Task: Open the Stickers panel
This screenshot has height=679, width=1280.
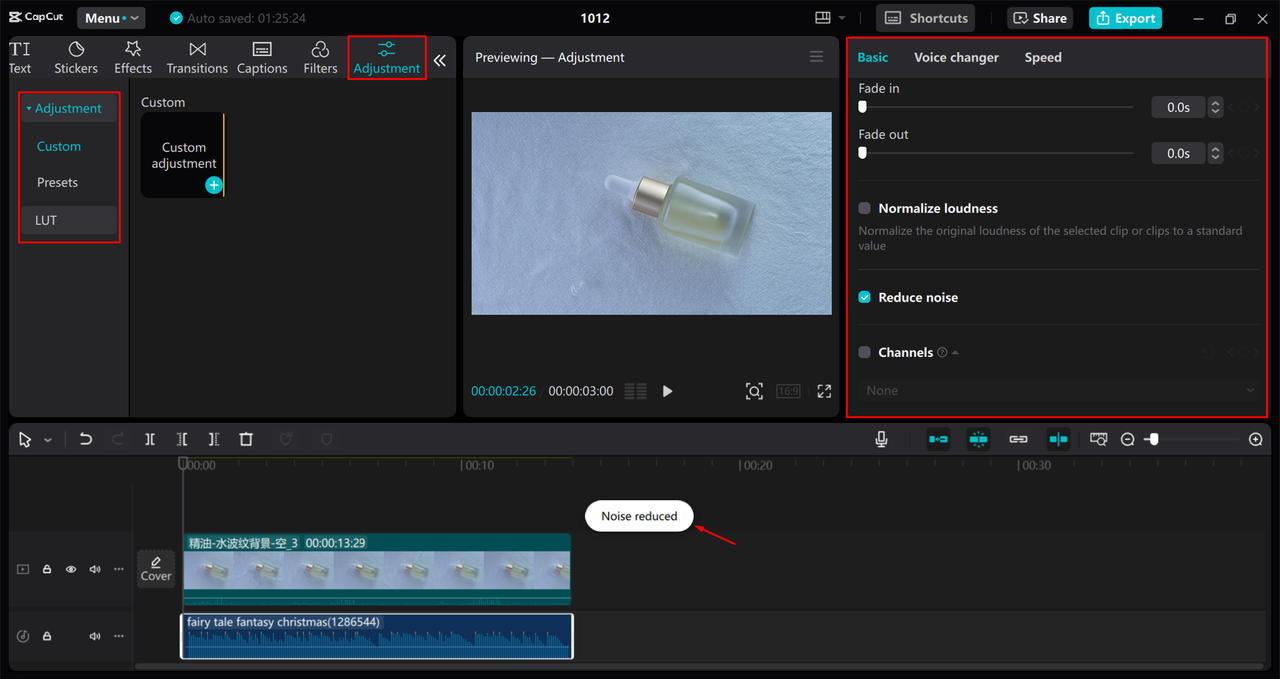Action: tap(76, 58)
